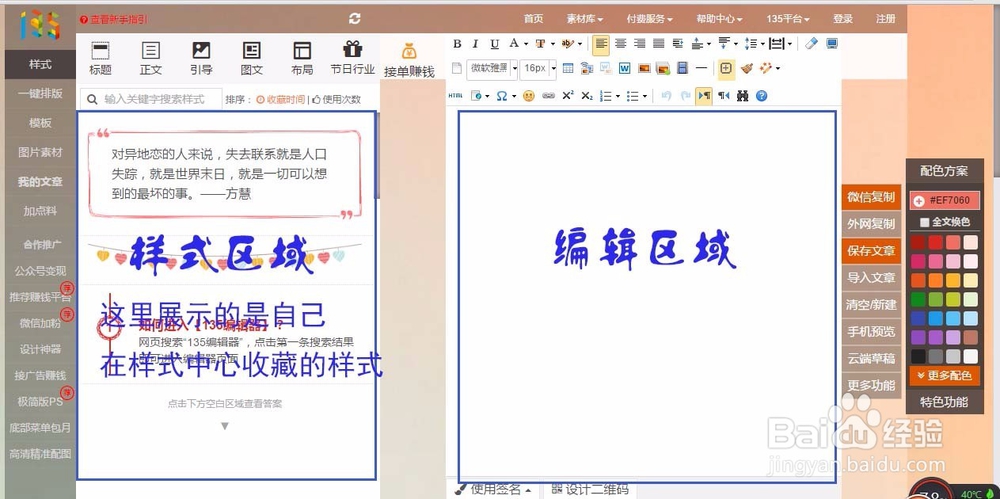Image resolution: width=1000 pixels, height=499 pixels.
Task: Enable 全文换色 checkbox
Action: (x=924, y=223)
